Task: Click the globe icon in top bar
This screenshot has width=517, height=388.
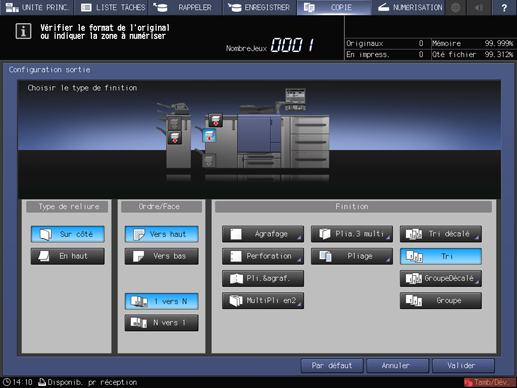Action: point(455,7)
